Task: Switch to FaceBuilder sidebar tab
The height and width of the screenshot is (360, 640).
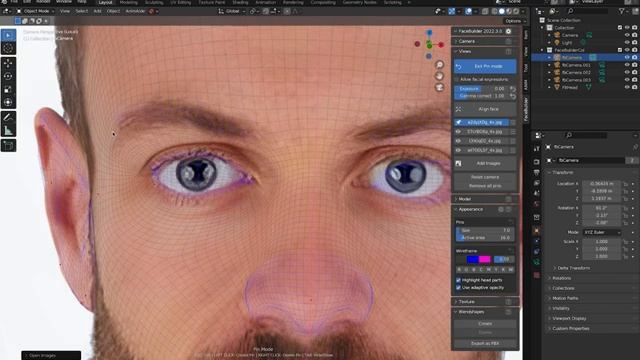Action: tap(526, 109)
